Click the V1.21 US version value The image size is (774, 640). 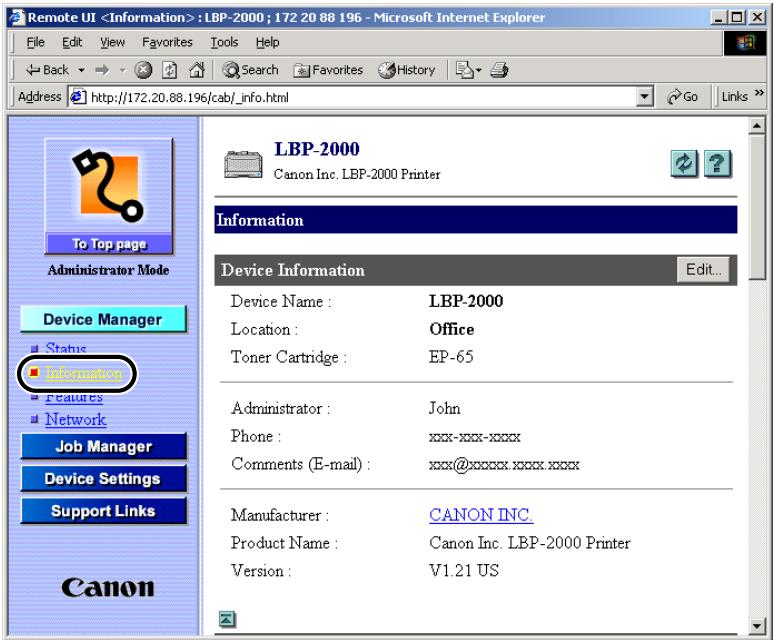464,570
